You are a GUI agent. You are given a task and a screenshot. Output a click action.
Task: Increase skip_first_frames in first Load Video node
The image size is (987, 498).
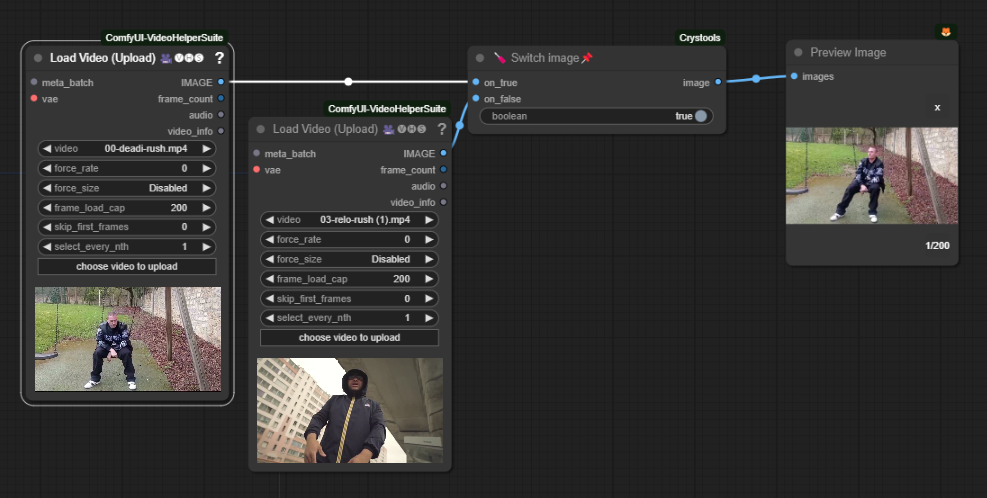click(206, 227)
